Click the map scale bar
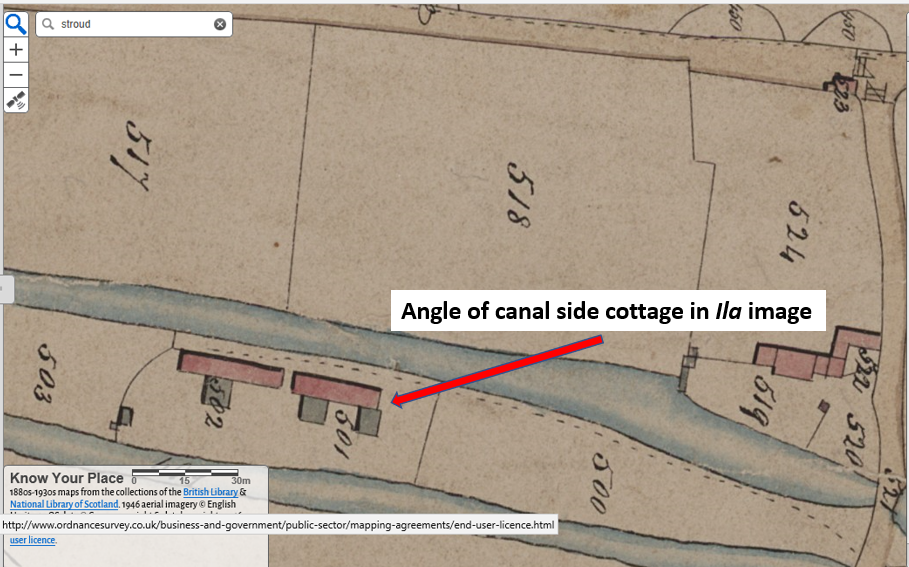Screen dimensions: 909x567 tap(186, 474)
